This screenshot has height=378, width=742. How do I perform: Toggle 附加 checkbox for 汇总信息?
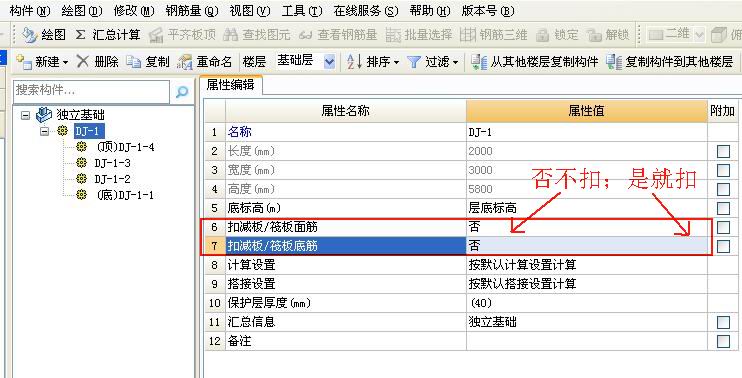point(723,322)
